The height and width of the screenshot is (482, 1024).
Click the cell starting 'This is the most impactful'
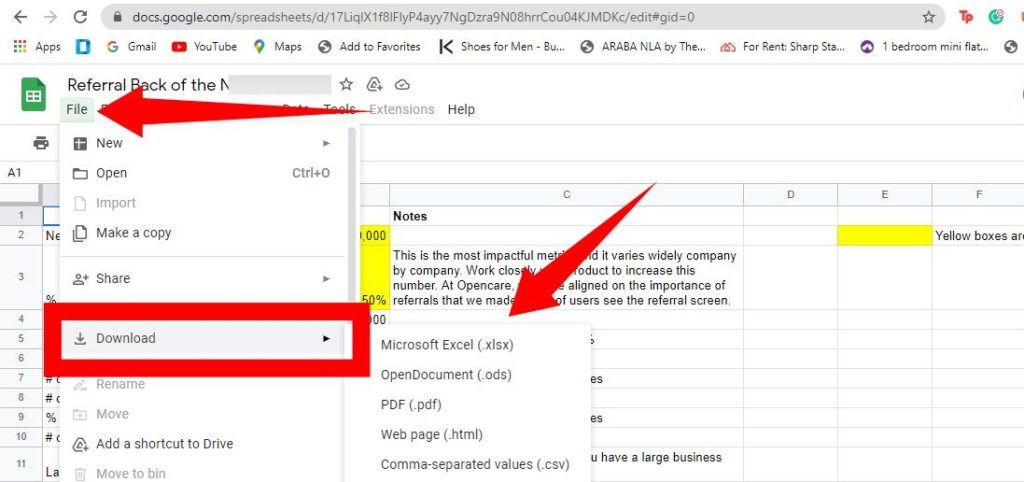[x=566, y=278]
